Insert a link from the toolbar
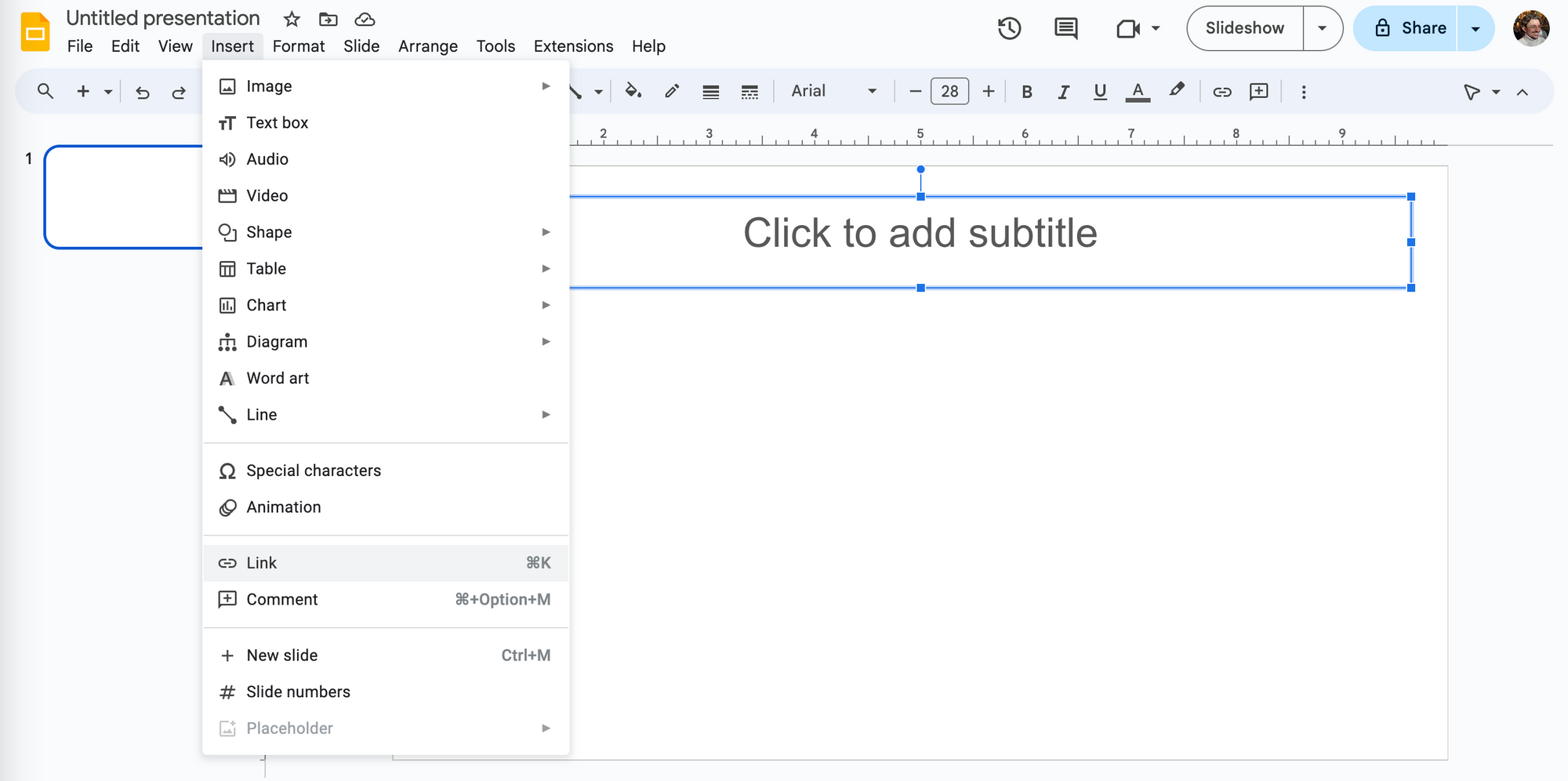Viewport: 1568px width, 781px height. point(1221,91)
